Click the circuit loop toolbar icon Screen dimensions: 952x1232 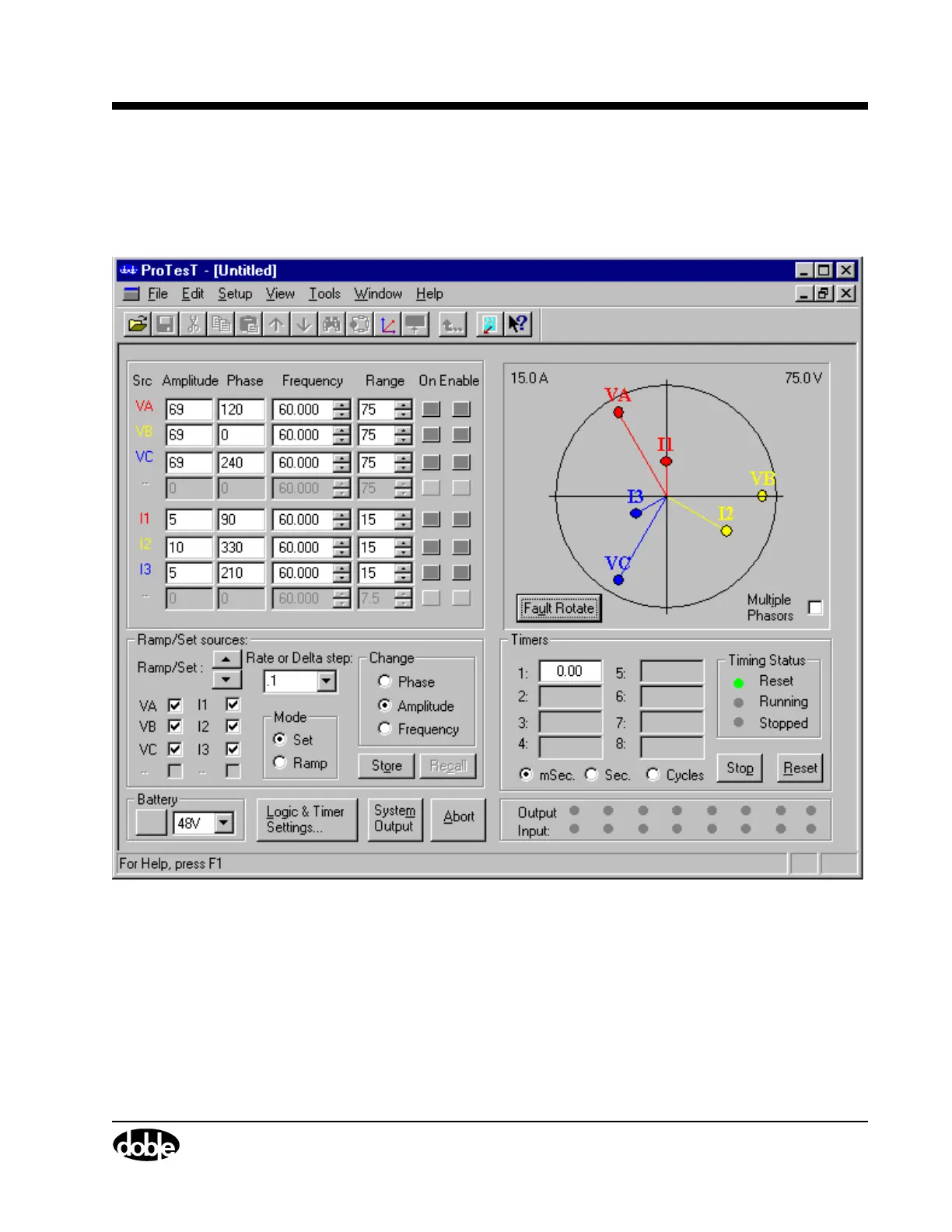[360, 324]
